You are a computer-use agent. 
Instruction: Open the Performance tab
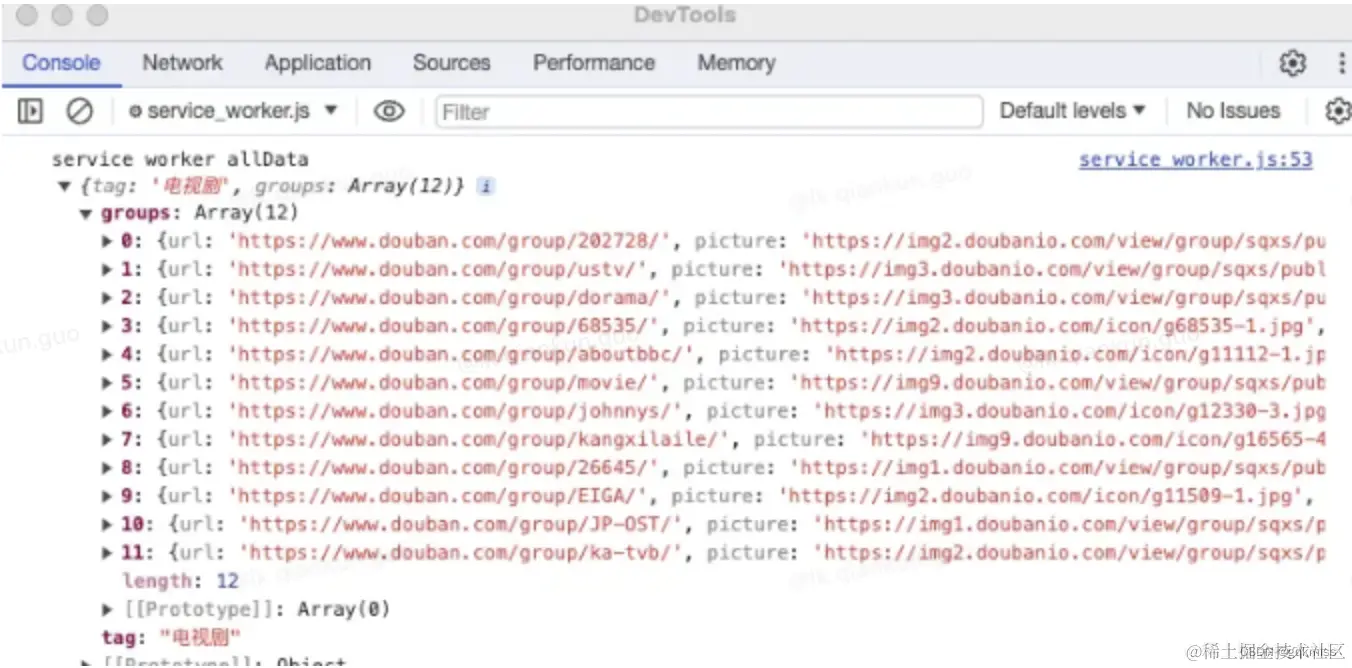click(593, 63)
